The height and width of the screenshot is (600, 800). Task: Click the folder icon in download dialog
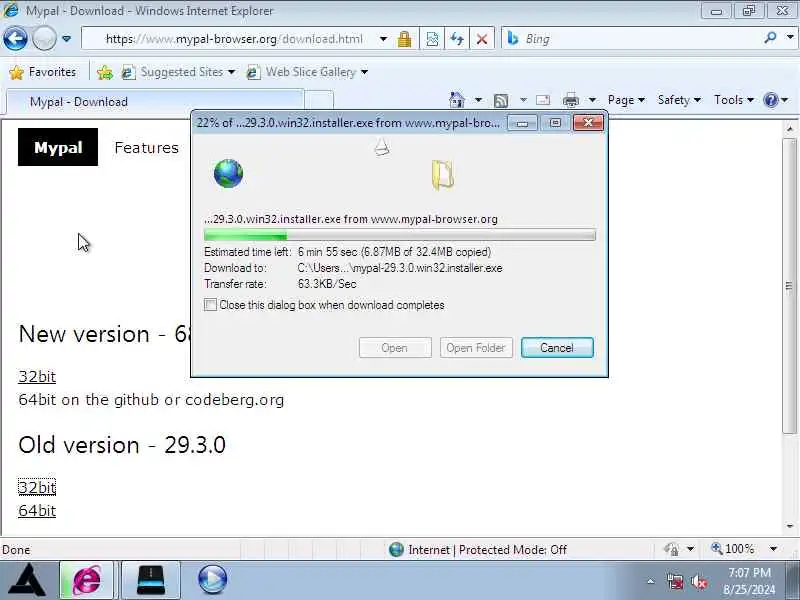click(x=442, y=175)
